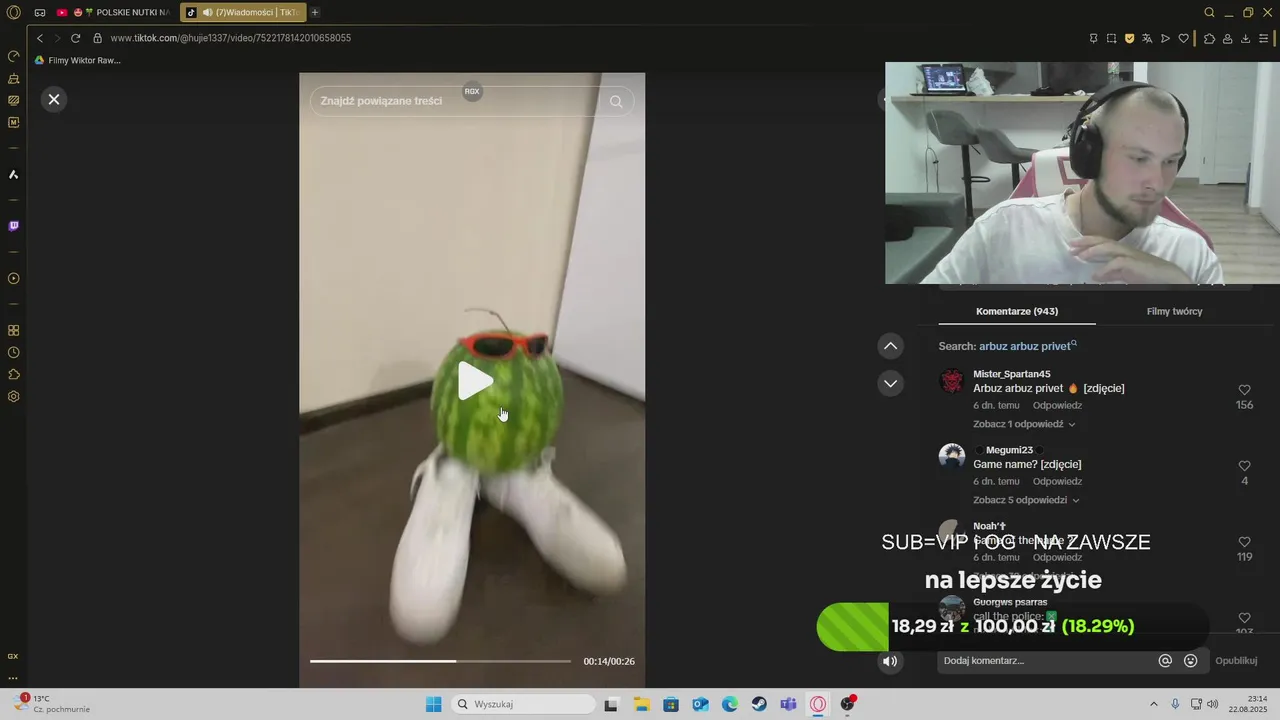The height and width of the screenshot is (720, 1280).
Task: Switch to Komentarze (943) tab
Action: pyautogui.click(x=1017, y=311)
